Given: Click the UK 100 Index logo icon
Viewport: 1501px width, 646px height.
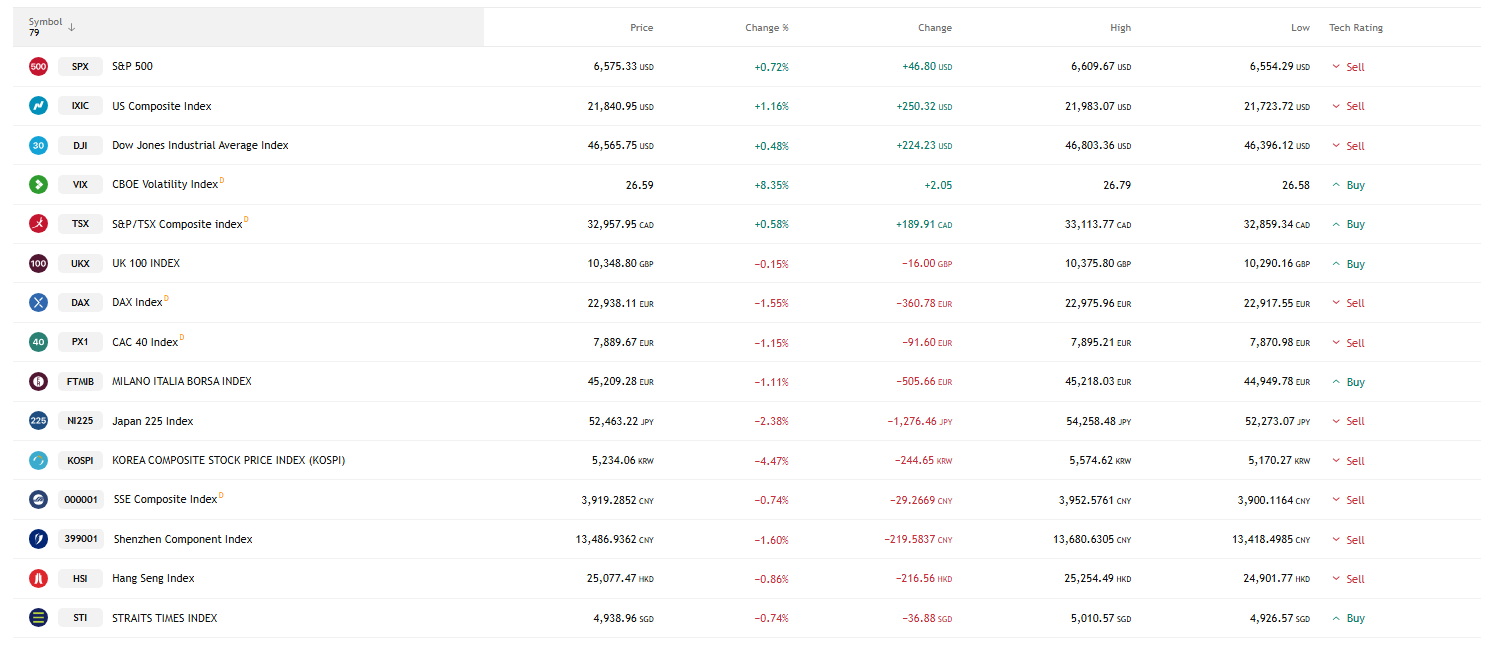Looking at the screenshot, I should 38,264.
